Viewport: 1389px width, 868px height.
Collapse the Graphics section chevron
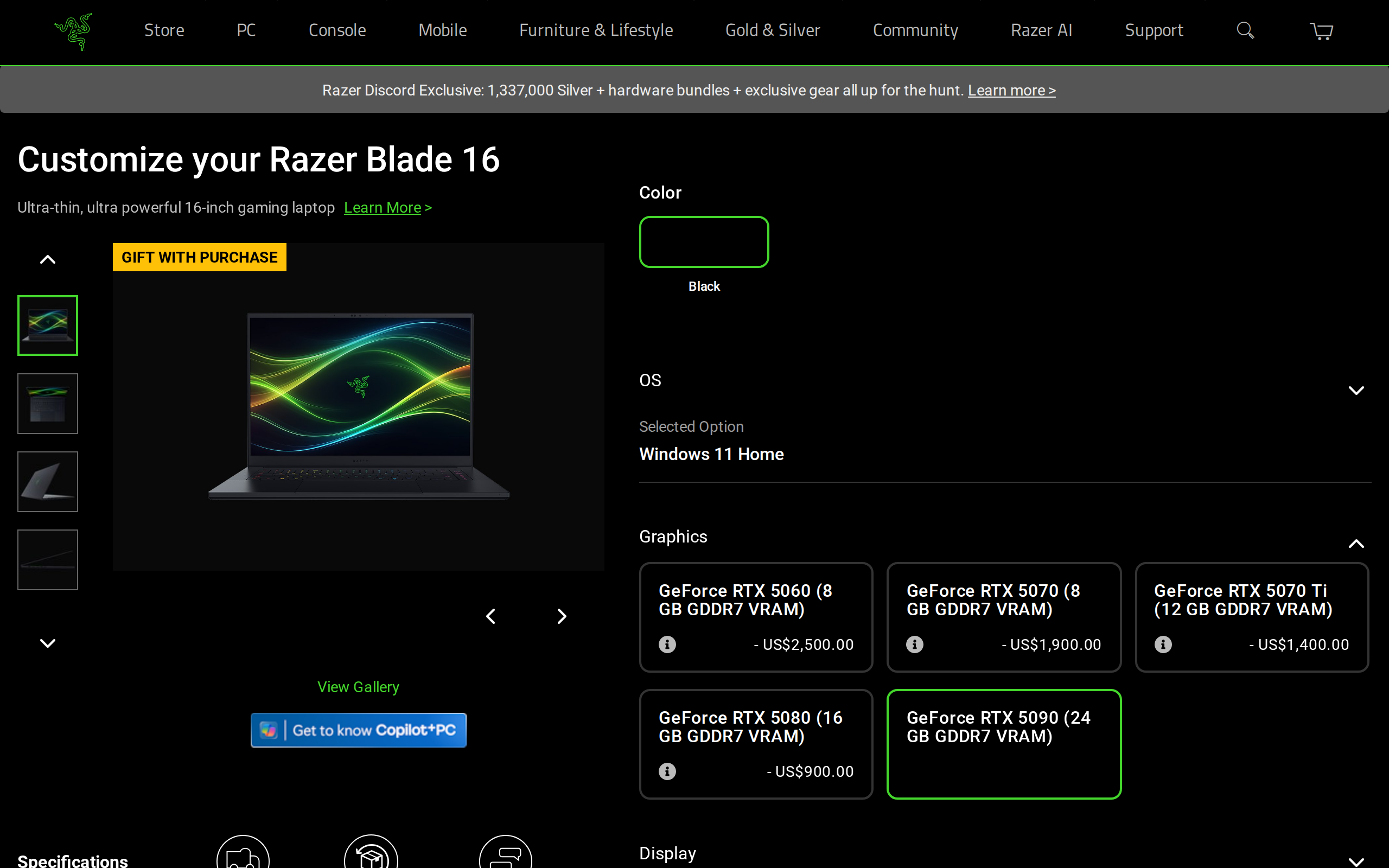(x=1356, y=544)
